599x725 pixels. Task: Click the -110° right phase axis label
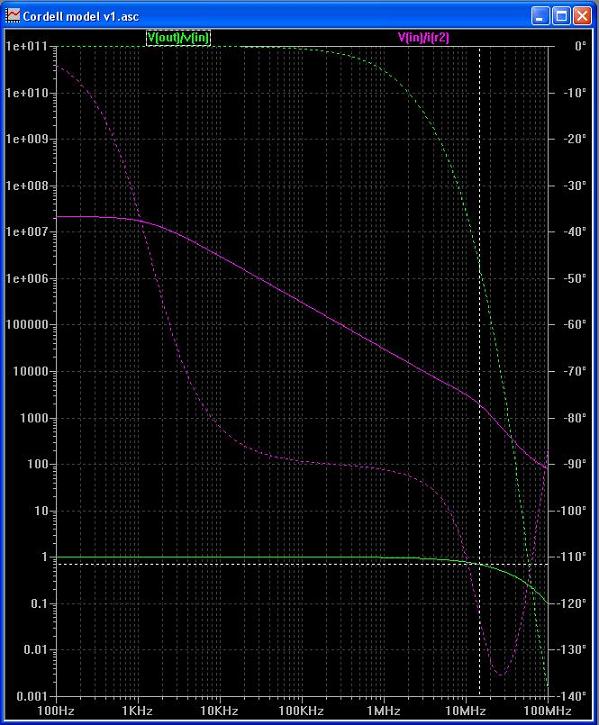572,557
